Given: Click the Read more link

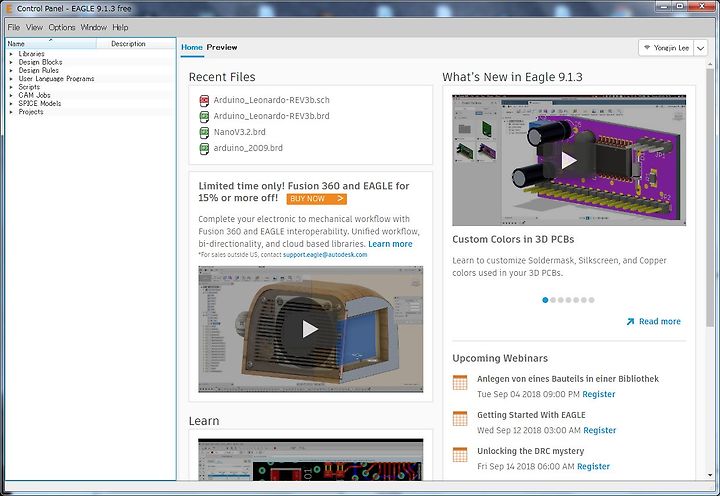Looking at the screenshot, I should pos(660,321).
